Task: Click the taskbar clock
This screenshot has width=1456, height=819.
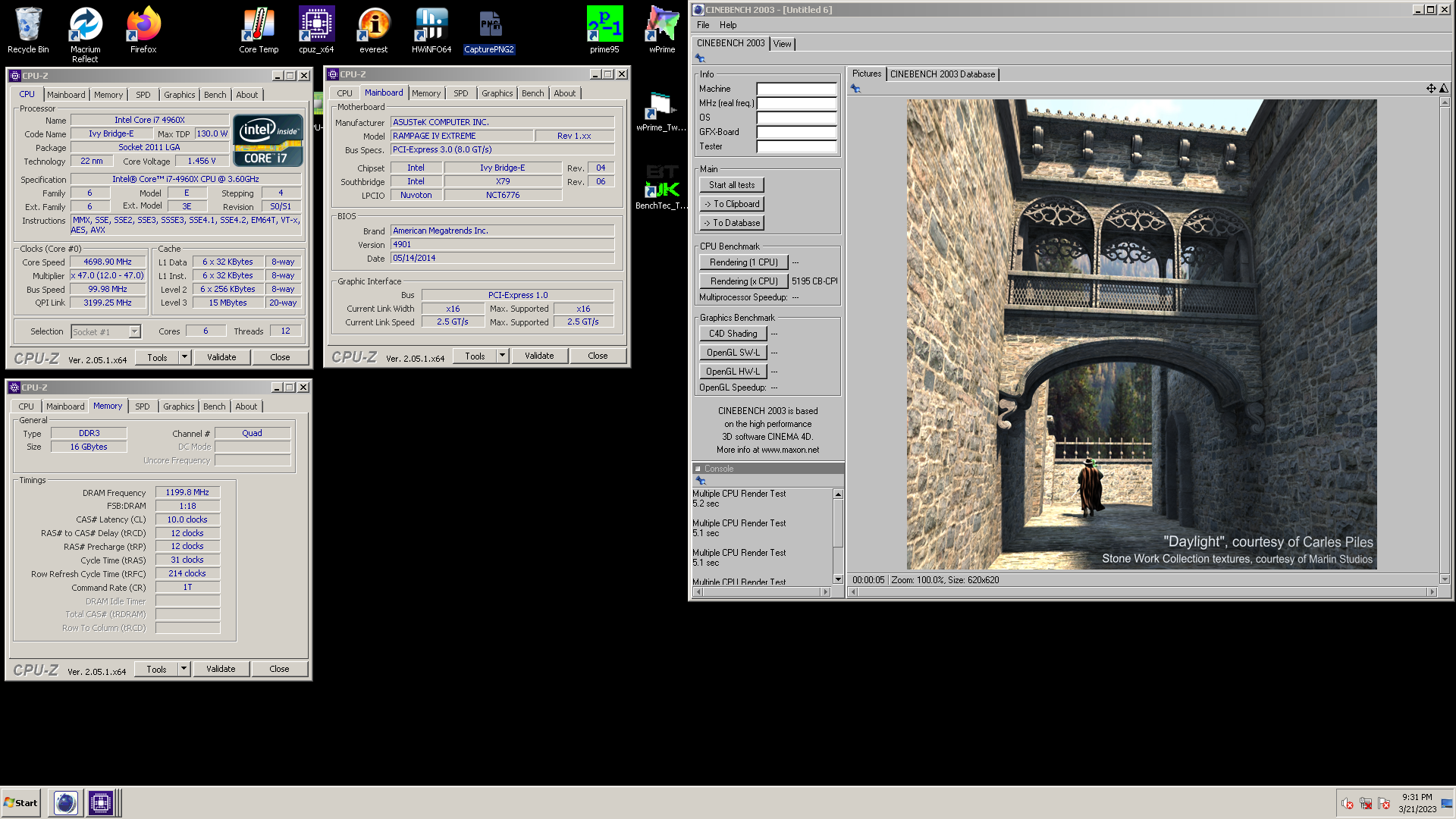Action: click(1417, 803)
